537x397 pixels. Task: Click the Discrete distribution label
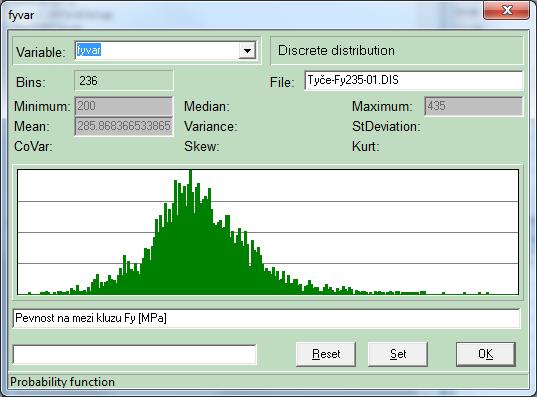click(336, 51)
